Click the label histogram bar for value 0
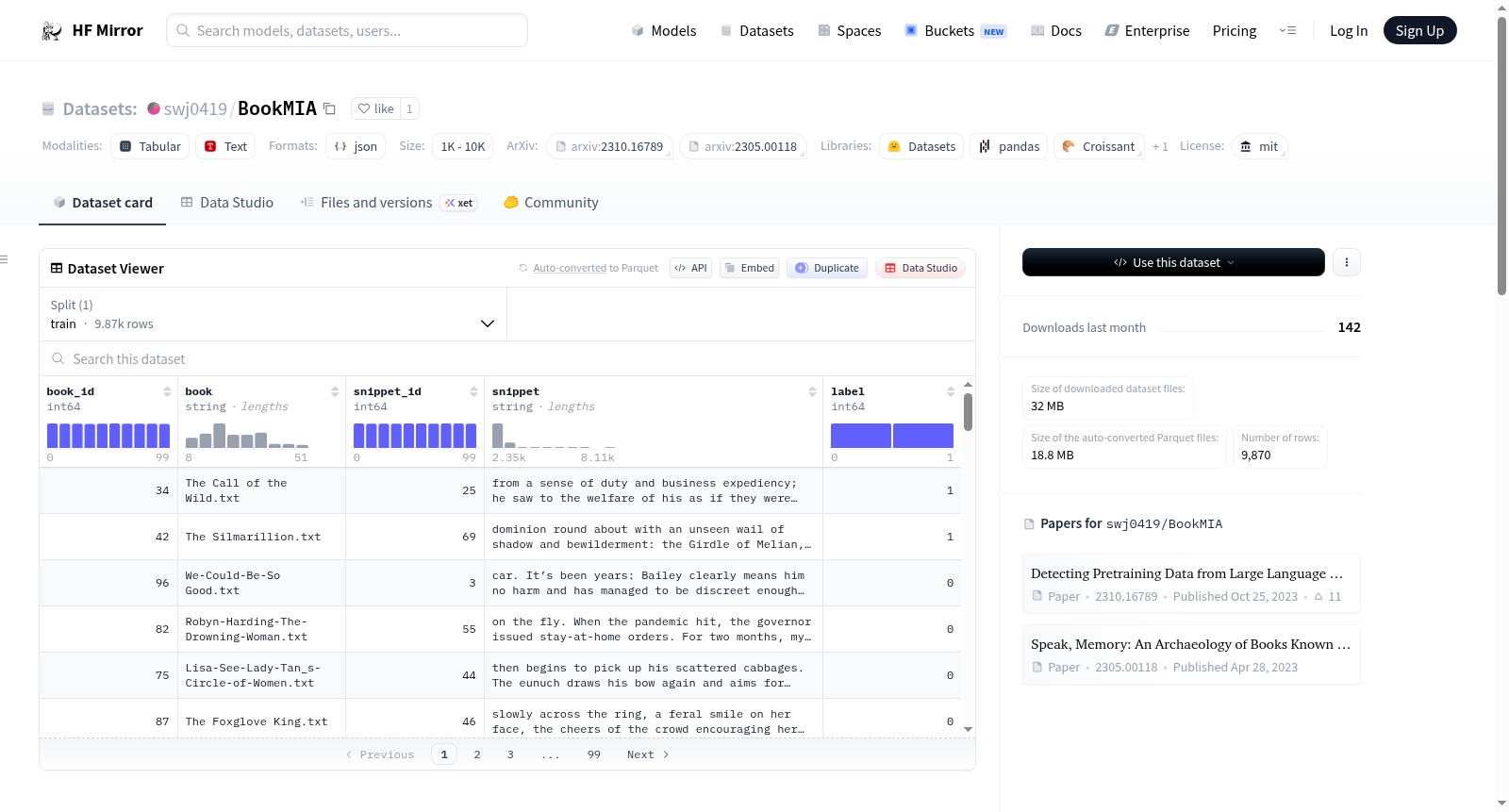Image resolution: width=1509 pixels, height=812 pixels. (861, 436)
